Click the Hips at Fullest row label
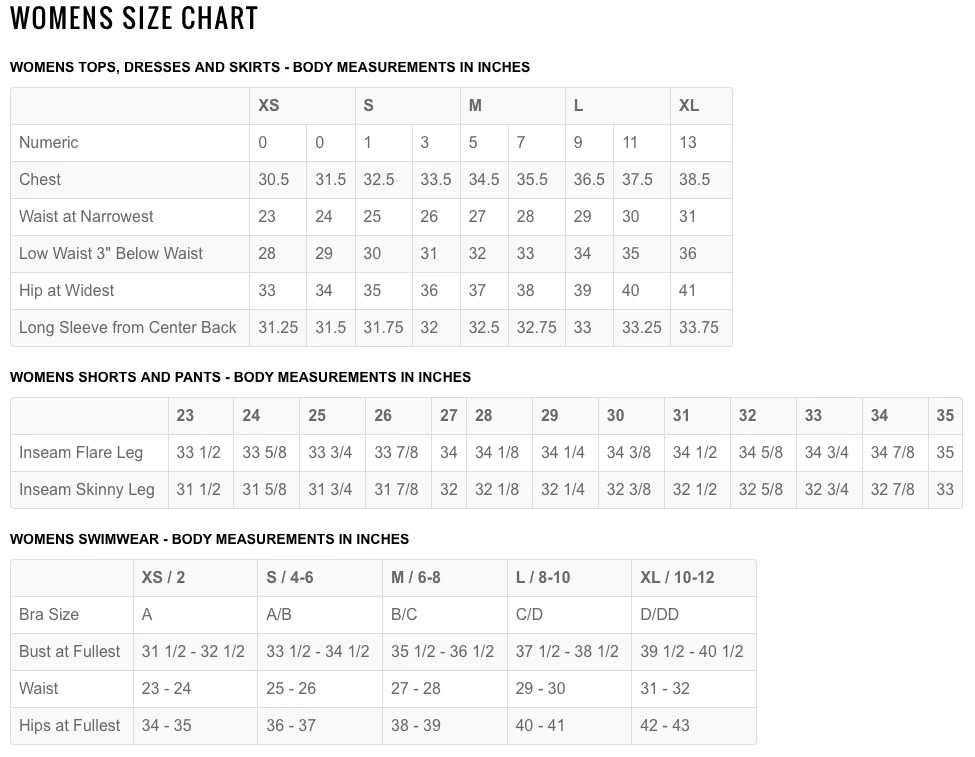The width and height of the screenshot is (975, 757). tap(69, 726)
